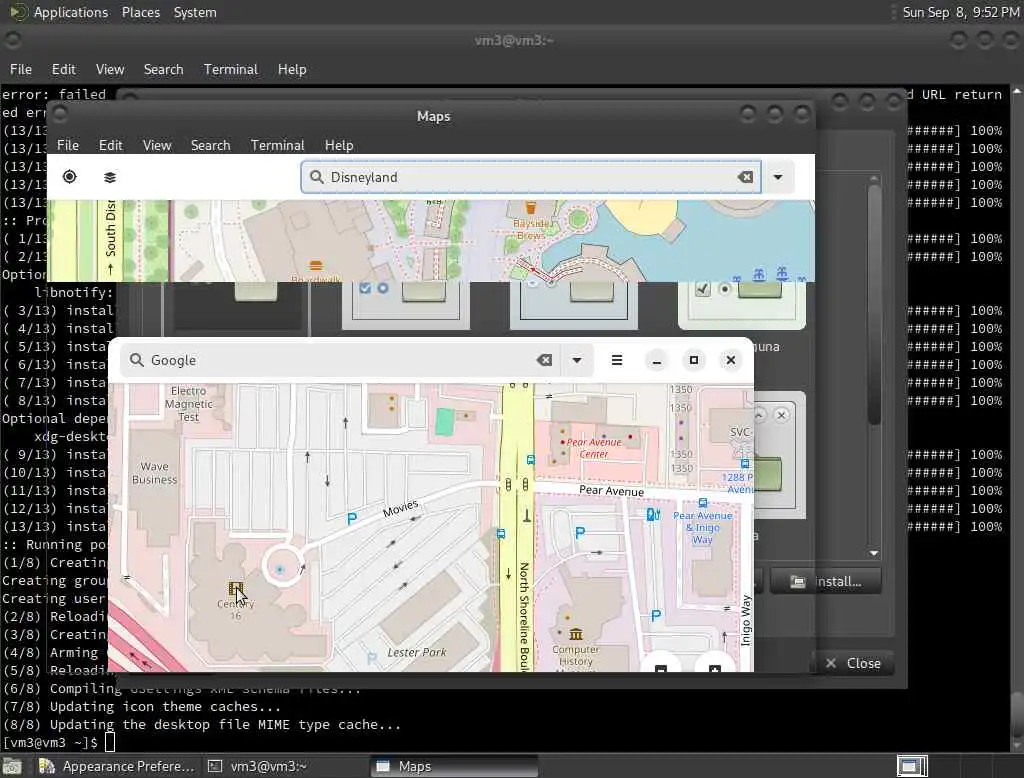Click the Lester Park label on map
1024x778 pixels.
point(417,652)
